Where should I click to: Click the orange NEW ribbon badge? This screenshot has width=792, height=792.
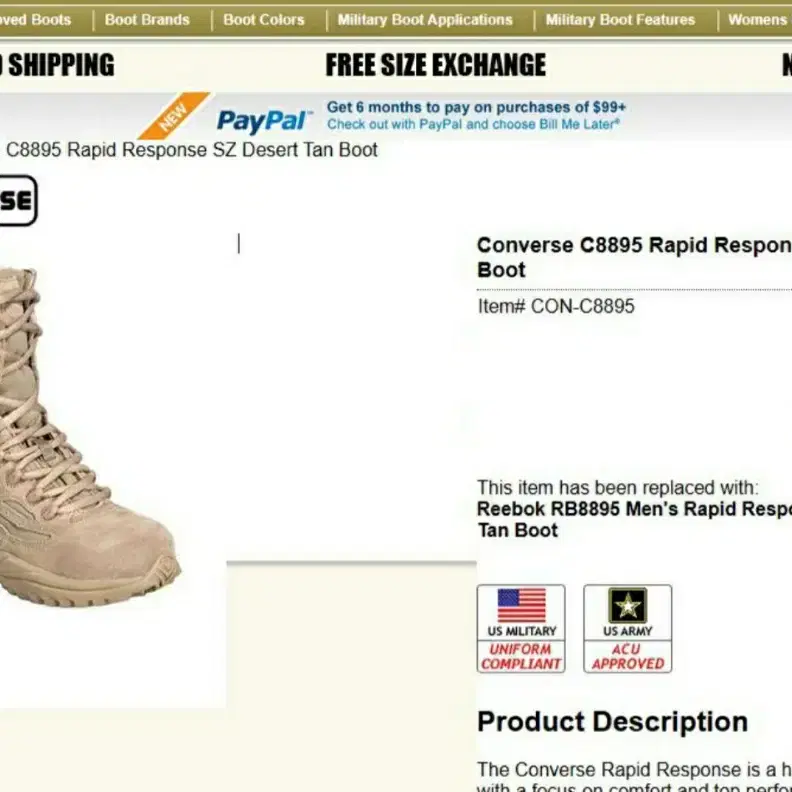175,116
